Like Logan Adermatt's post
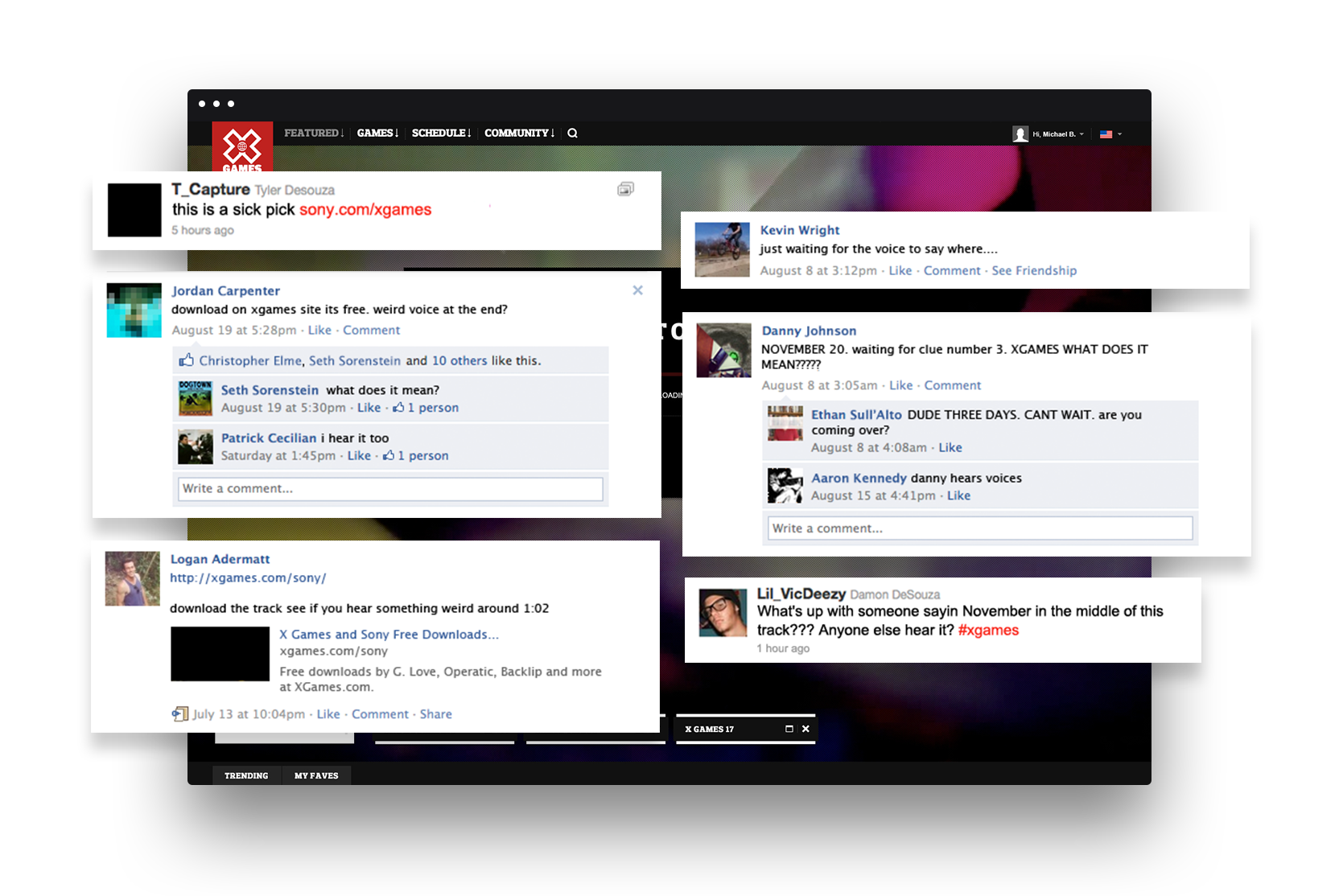Screen dimensions: 1339x896 click(x=328, y=714)
